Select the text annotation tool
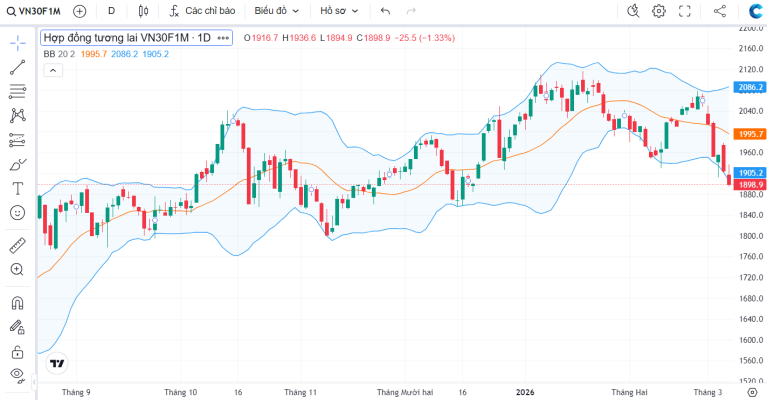 (18, 189)
